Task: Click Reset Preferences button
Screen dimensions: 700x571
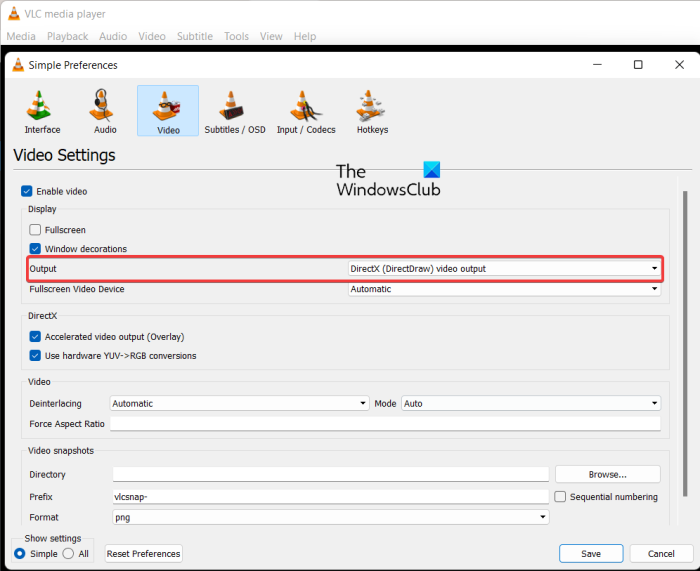Action: 143,554
